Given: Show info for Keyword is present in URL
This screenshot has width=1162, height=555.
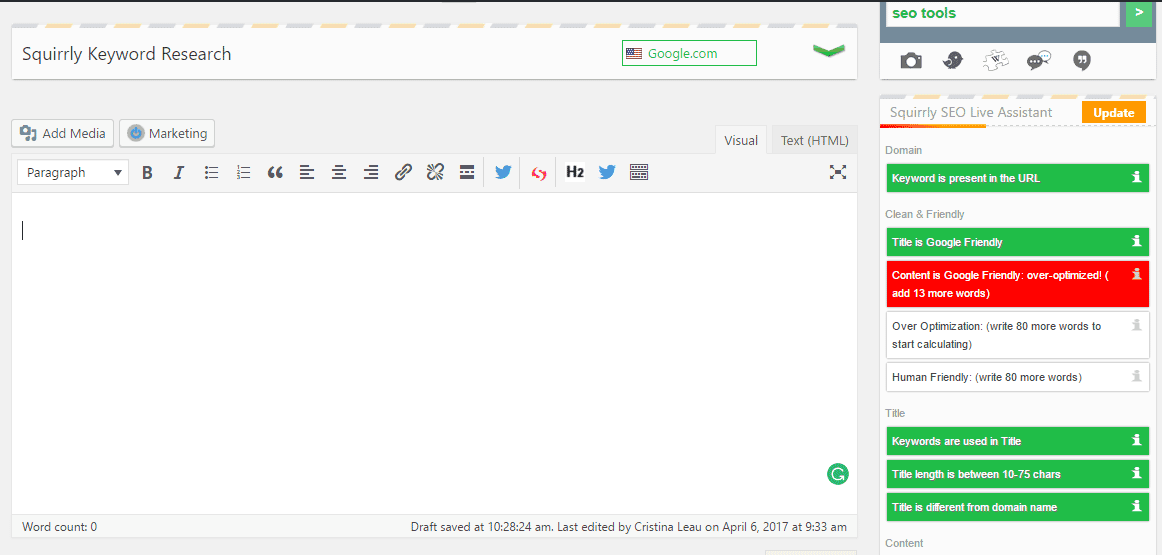Looking at the screenshot, I should (1136, 177).
